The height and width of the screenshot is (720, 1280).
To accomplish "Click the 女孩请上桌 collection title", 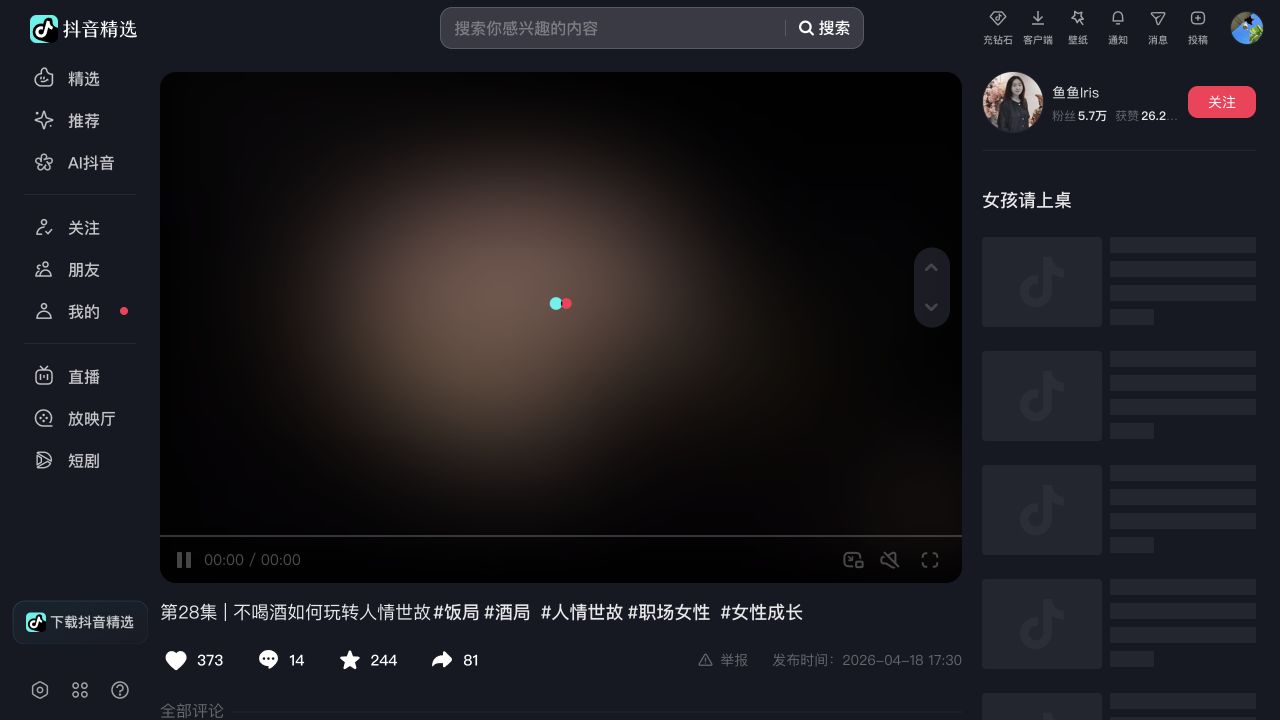I will pyautogui.click(x=1027, y=200).
